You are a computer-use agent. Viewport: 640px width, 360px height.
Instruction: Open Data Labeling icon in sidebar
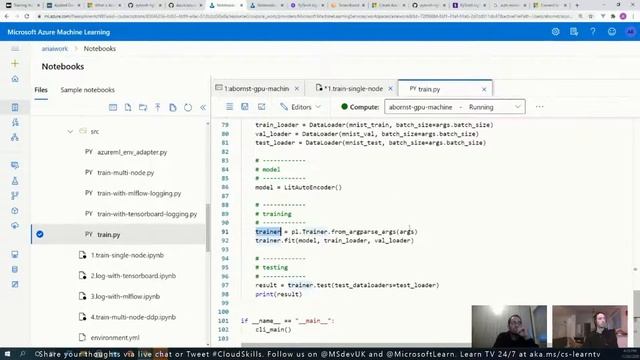pos(15,284)
